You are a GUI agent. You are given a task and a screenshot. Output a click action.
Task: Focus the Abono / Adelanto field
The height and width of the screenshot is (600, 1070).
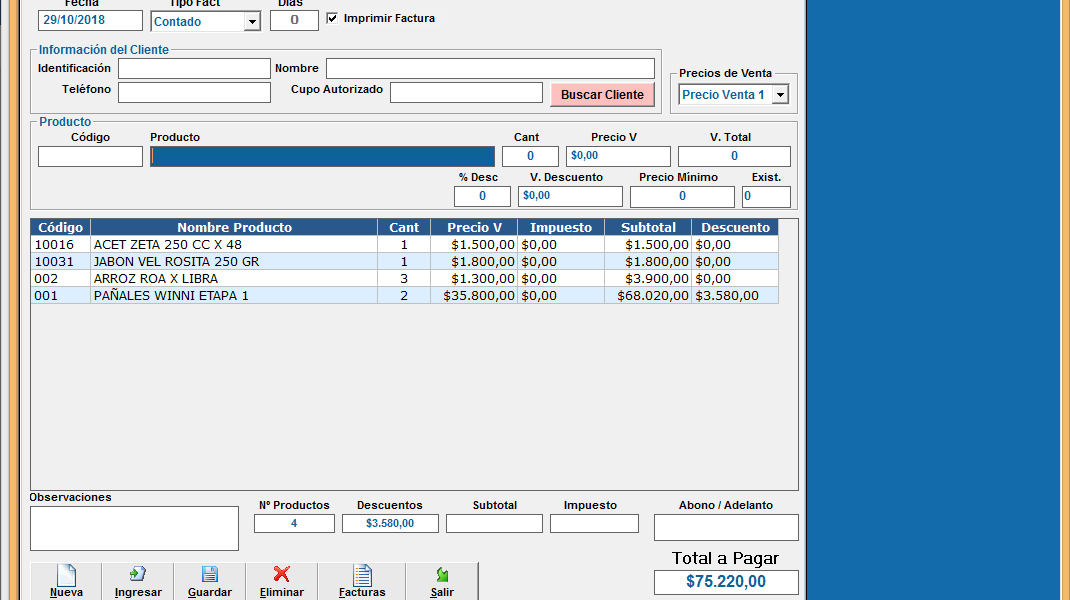tap(726, 527)
